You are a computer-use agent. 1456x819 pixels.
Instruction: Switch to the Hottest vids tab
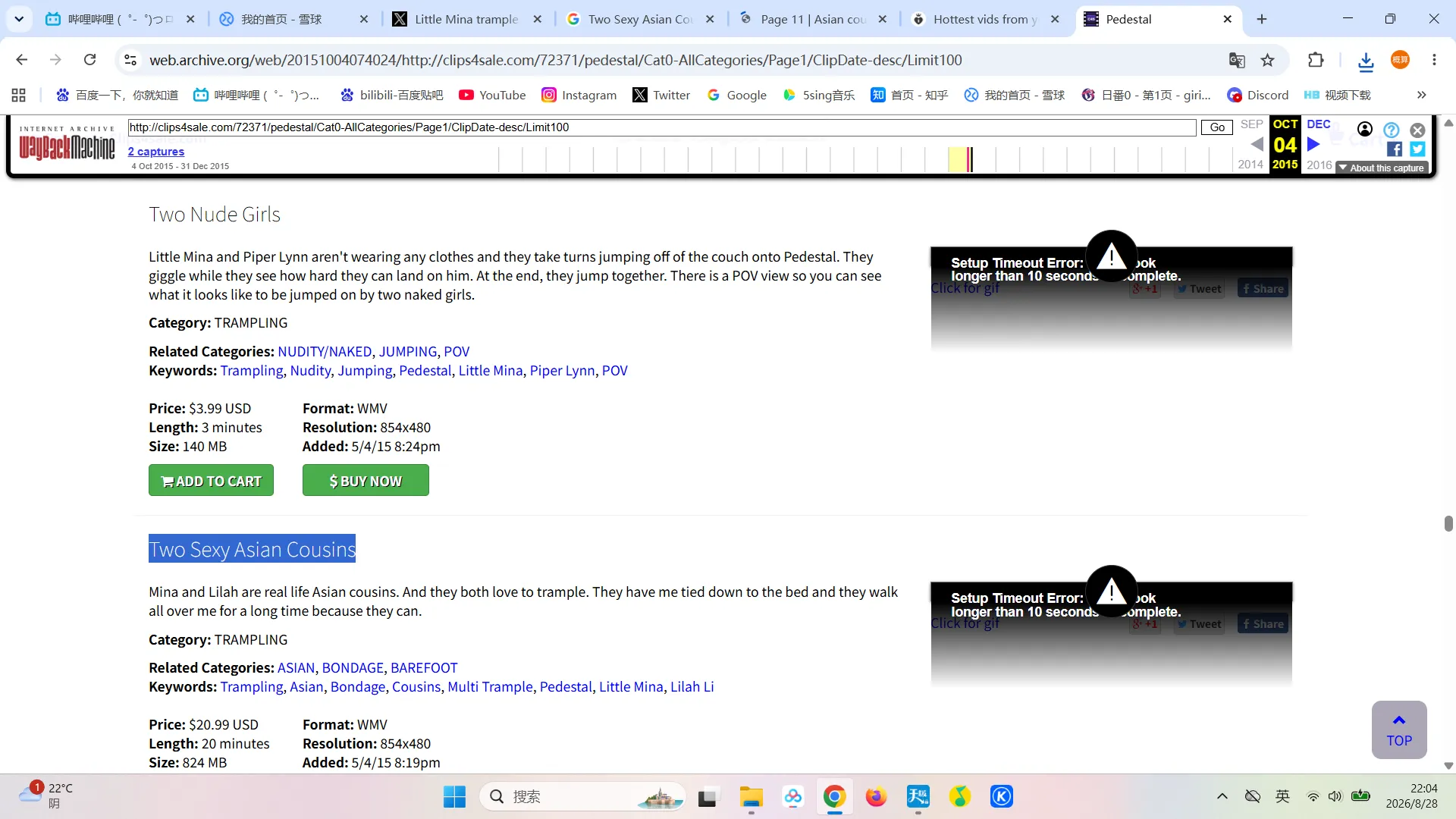985,19
